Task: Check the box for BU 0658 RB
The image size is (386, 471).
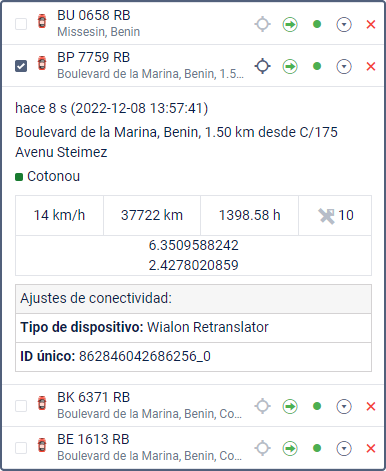Action: tap(21, 24)
